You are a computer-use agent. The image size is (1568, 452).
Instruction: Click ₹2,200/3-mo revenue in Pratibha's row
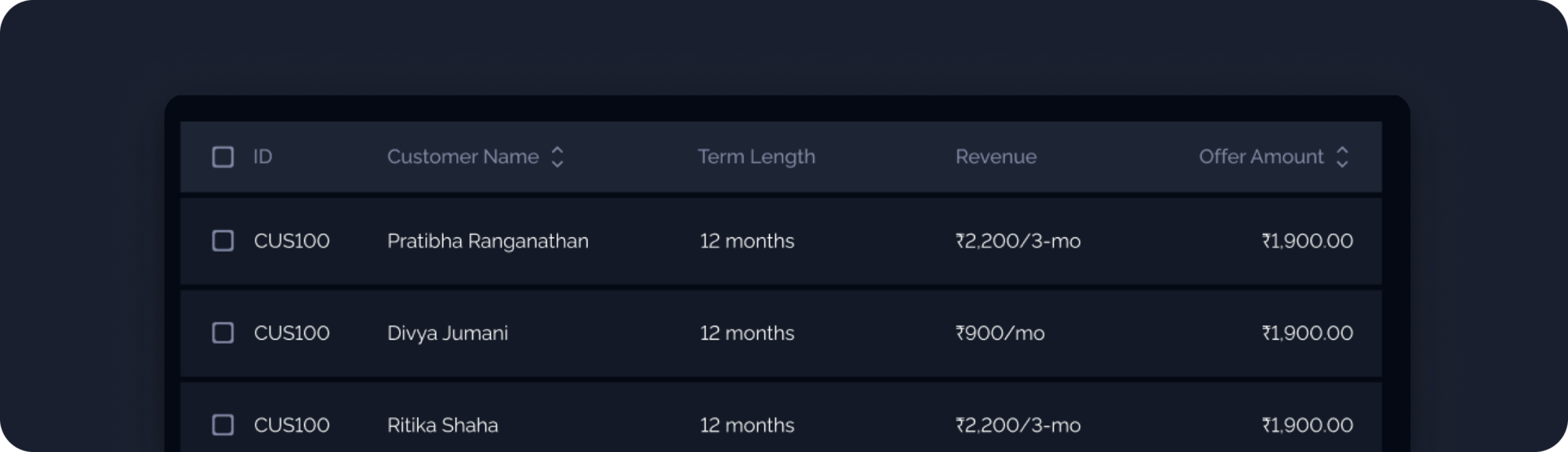pos(1018,241)
